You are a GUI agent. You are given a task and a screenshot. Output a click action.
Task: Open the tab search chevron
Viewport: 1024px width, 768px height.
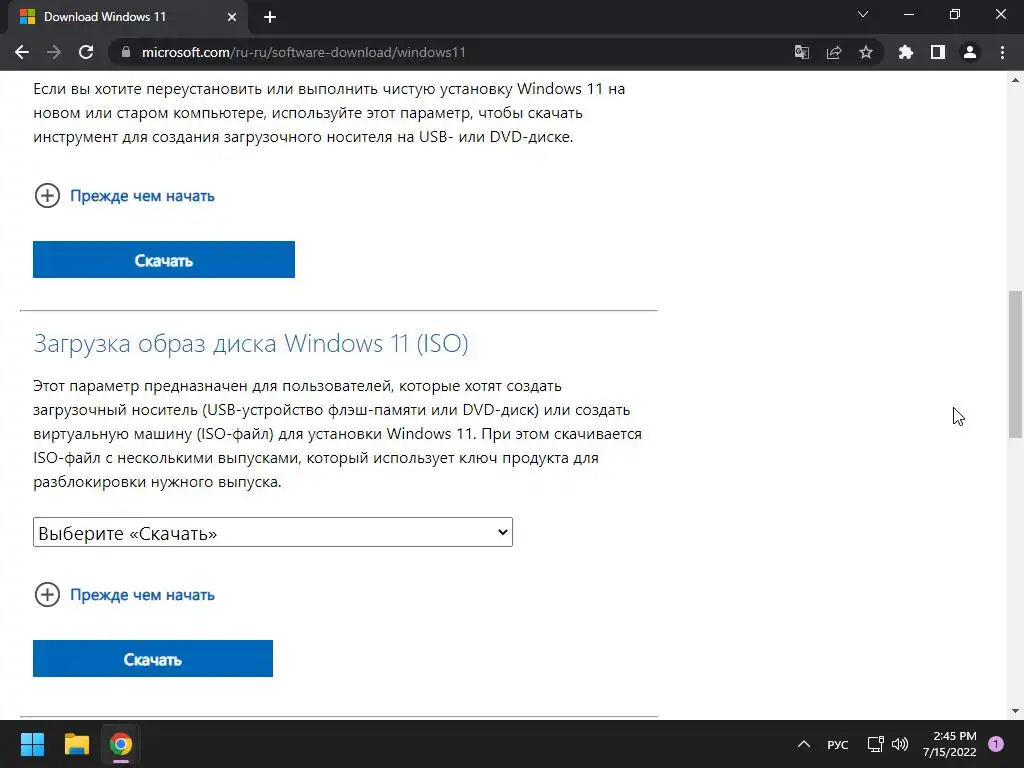click(863, 14)
